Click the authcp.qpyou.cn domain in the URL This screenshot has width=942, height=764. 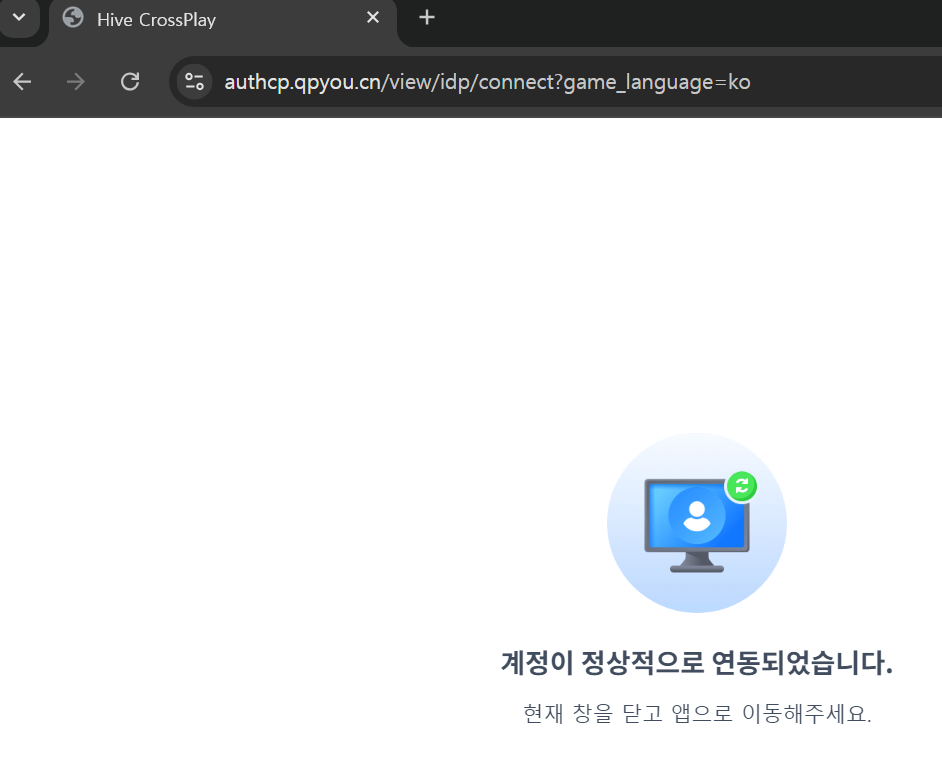pos(302,82)
